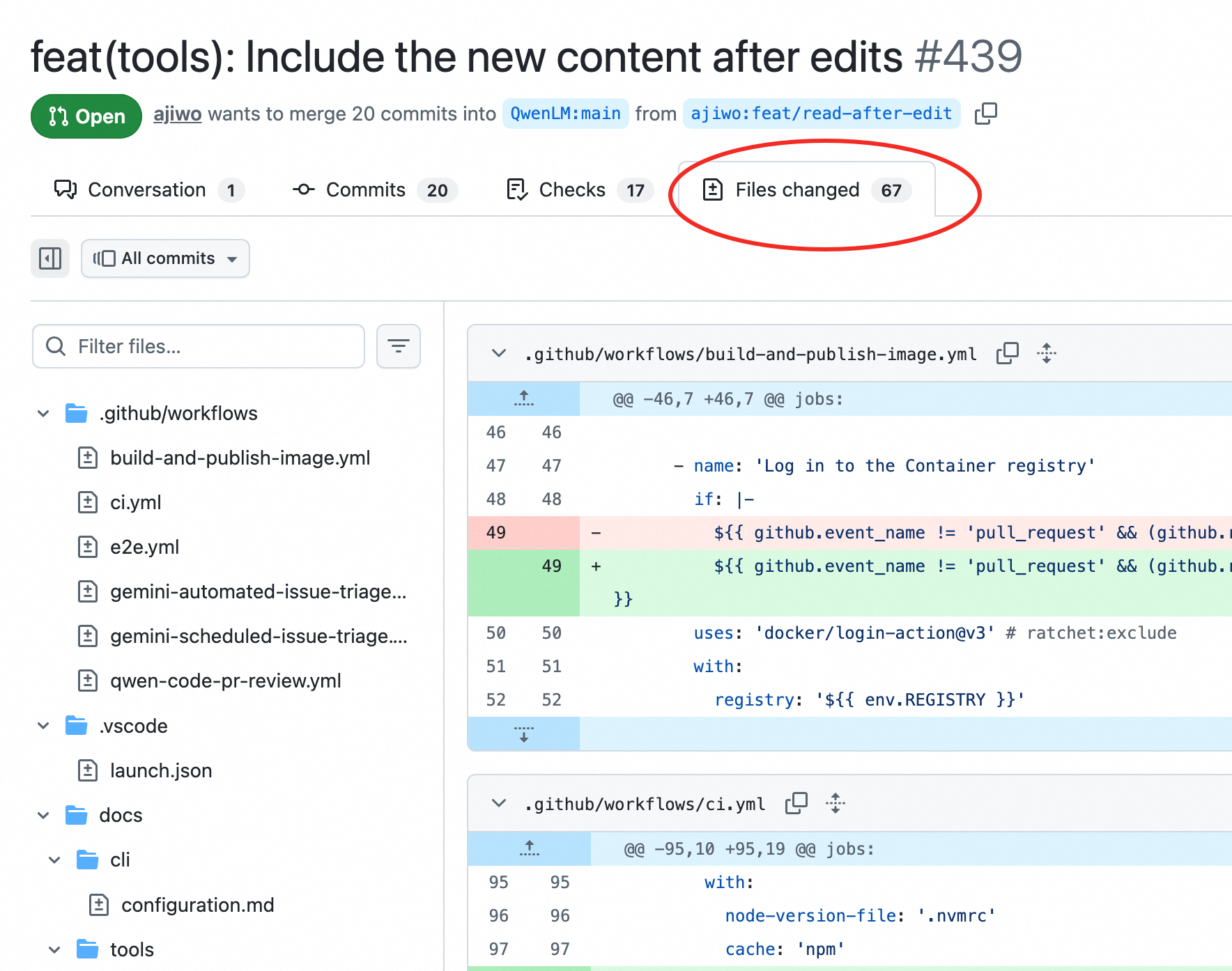Copy the head branch name icon
The image size is (1232, 971).
(985, 114)
